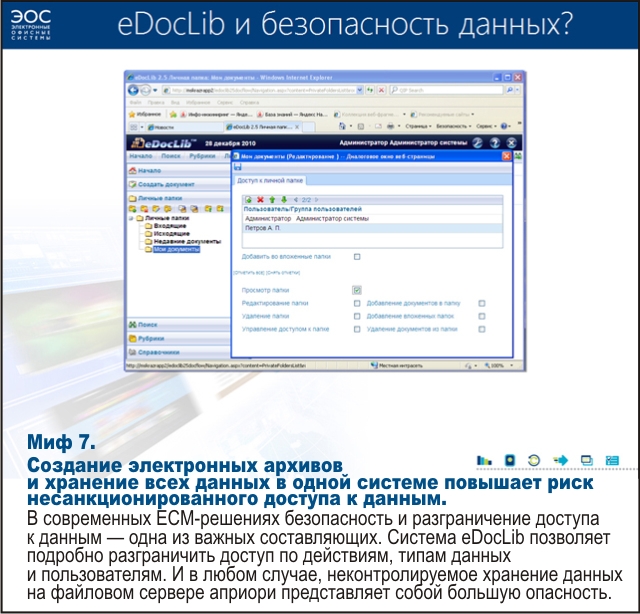Open the Справка menu in Internet Explorer
The image size is (640, 614).
[249, 102]
